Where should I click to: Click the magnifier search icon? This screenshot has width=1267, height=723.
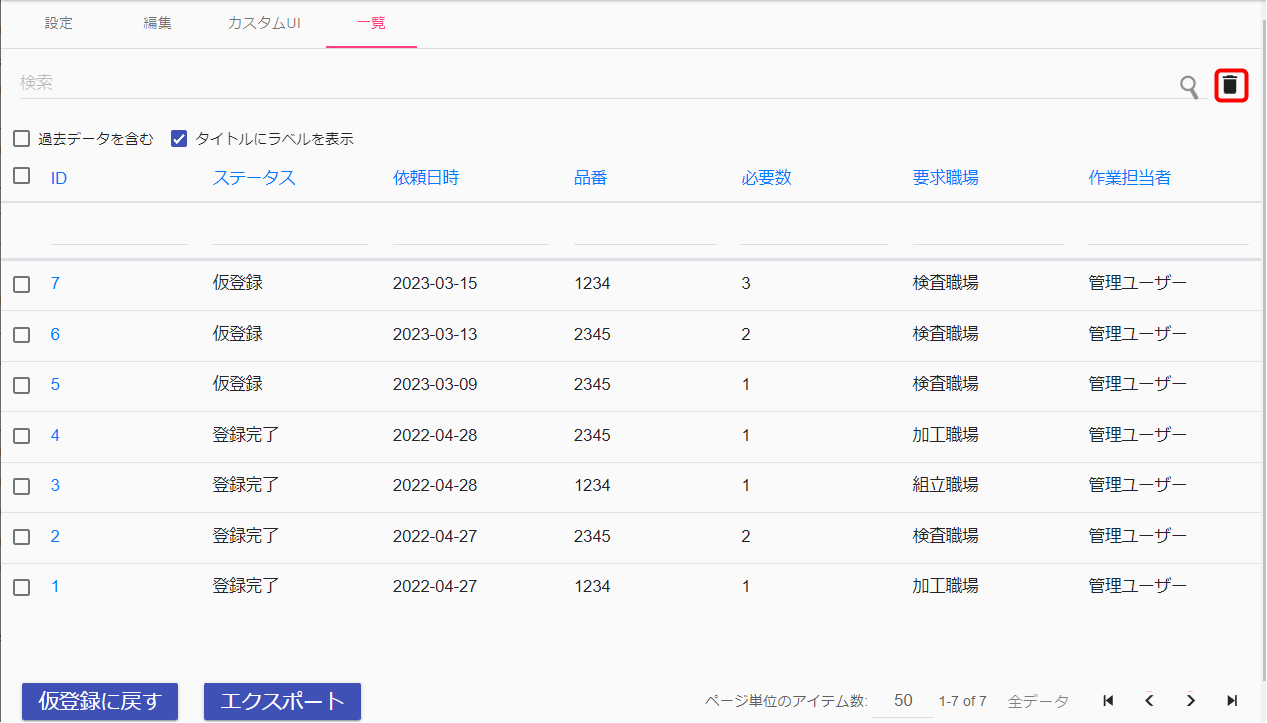pos(1188,87)
